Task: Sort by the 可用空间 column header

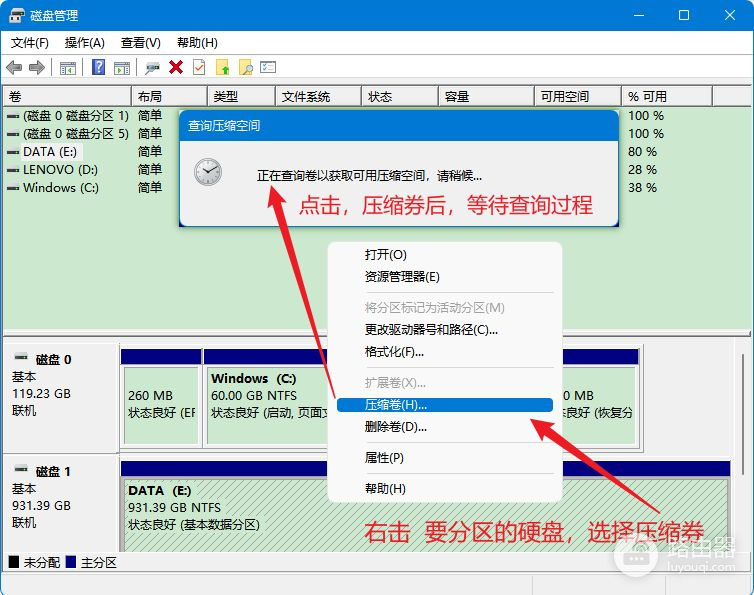Action: pyautogui.click(x=578, y=97)
